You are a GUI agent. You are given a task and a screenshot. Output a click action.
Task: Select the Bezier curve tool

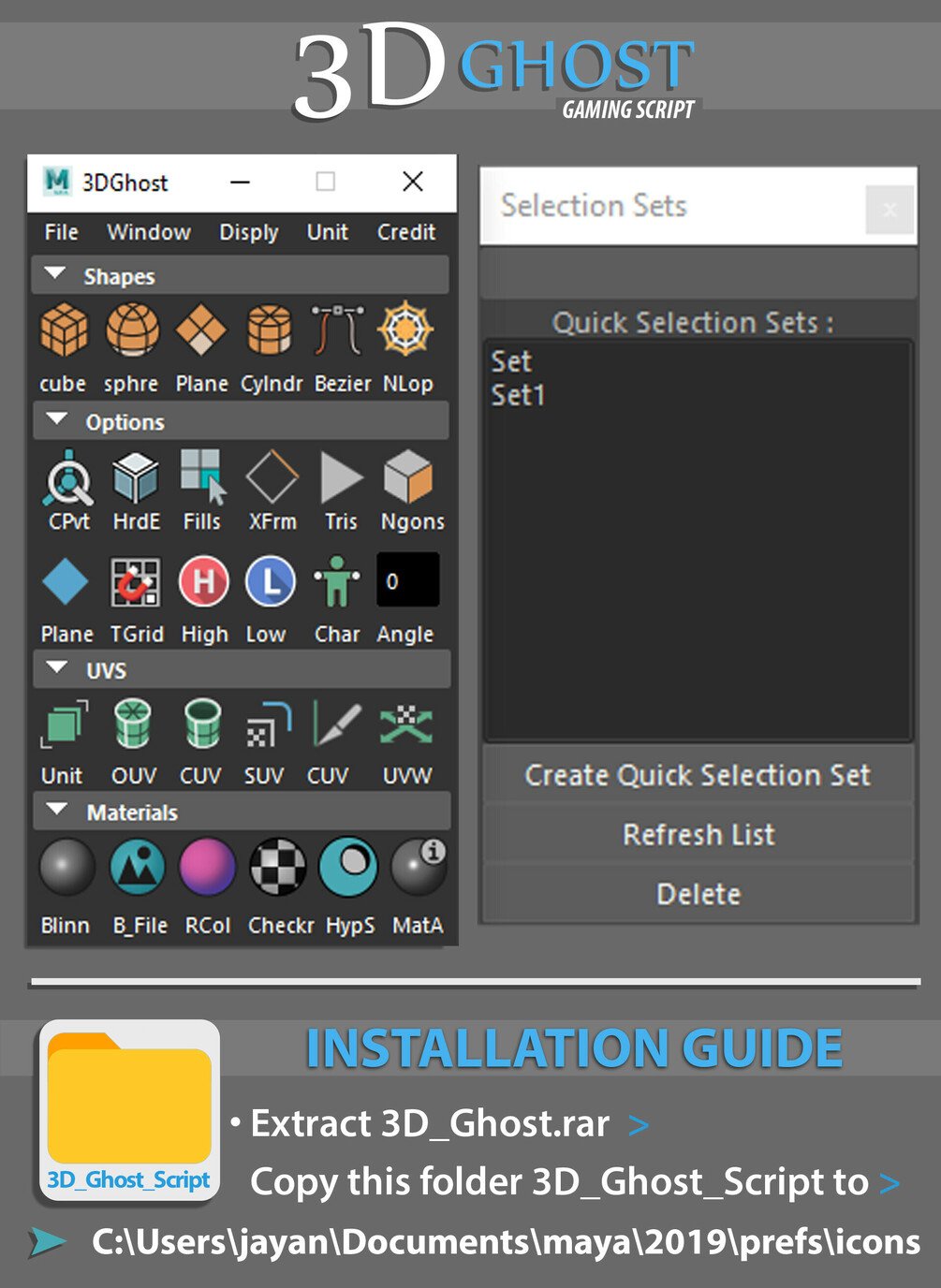point(338,329)
